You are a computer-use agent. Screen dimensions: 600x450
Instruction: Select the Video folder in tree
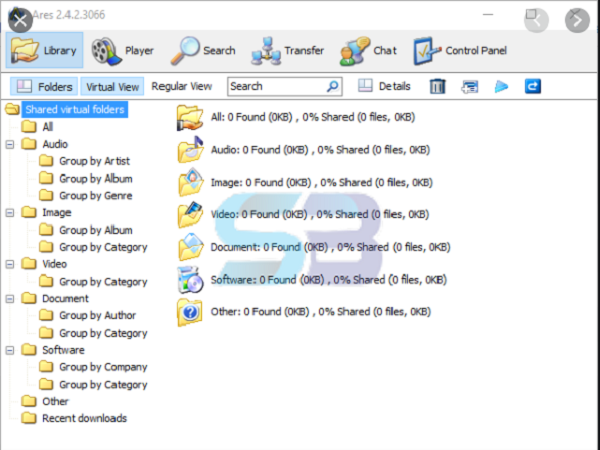pyautogui.click(x=54, y=264)
